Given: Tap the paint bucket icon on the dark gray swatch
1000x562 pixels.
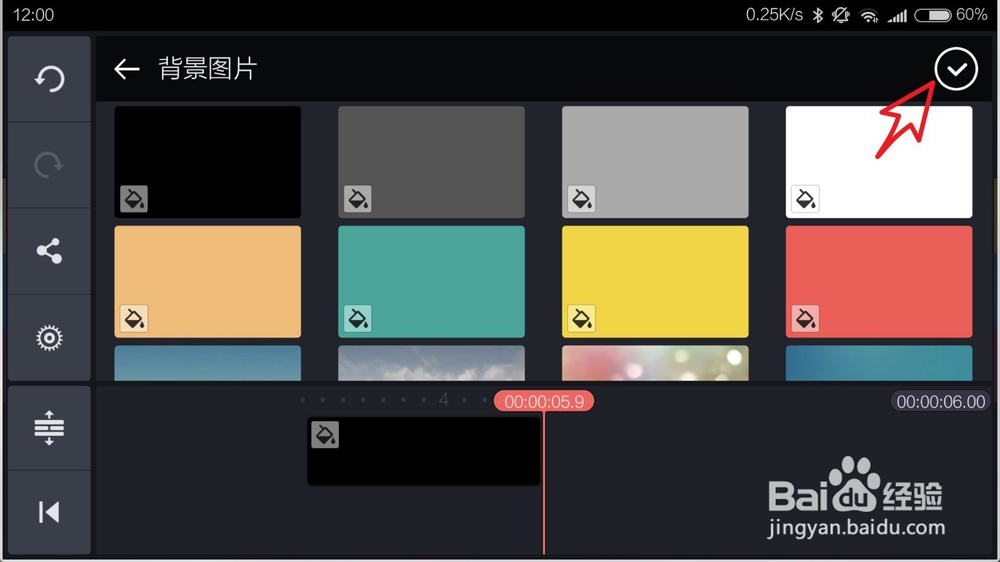Looking at the screenshot, I should click(x=358, y=199).
